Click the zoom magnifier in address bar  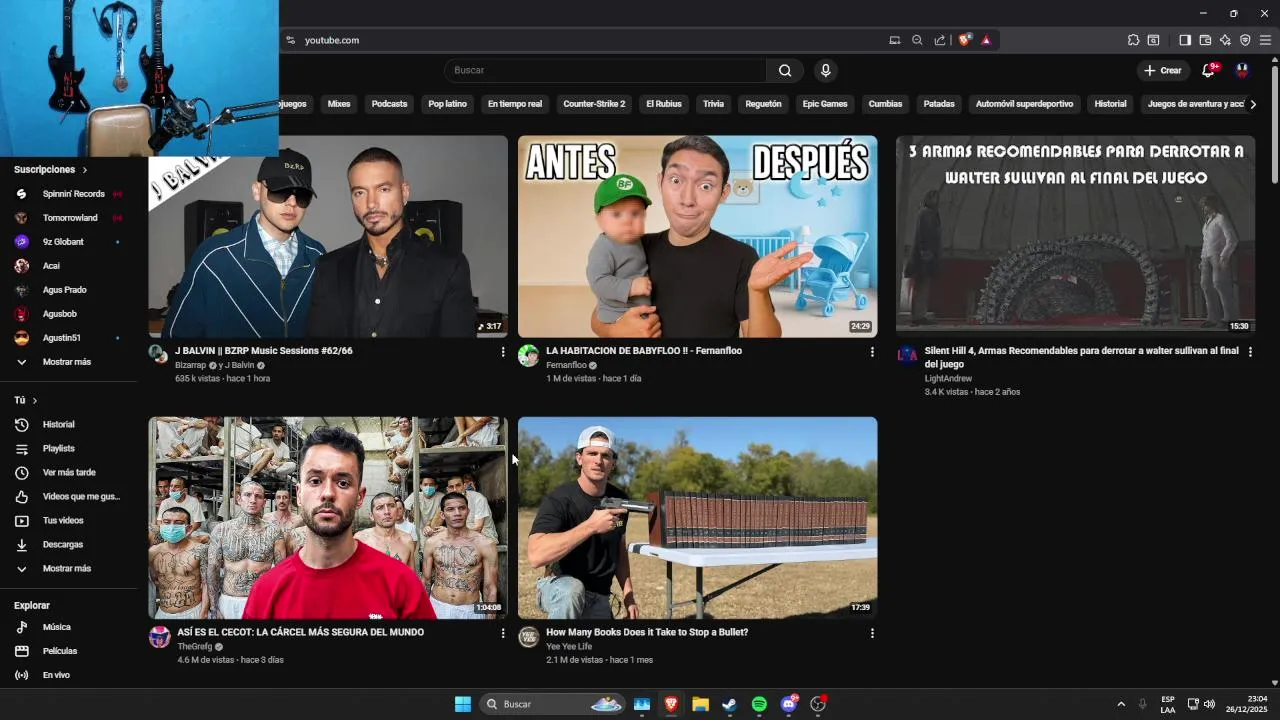(917, 40)
